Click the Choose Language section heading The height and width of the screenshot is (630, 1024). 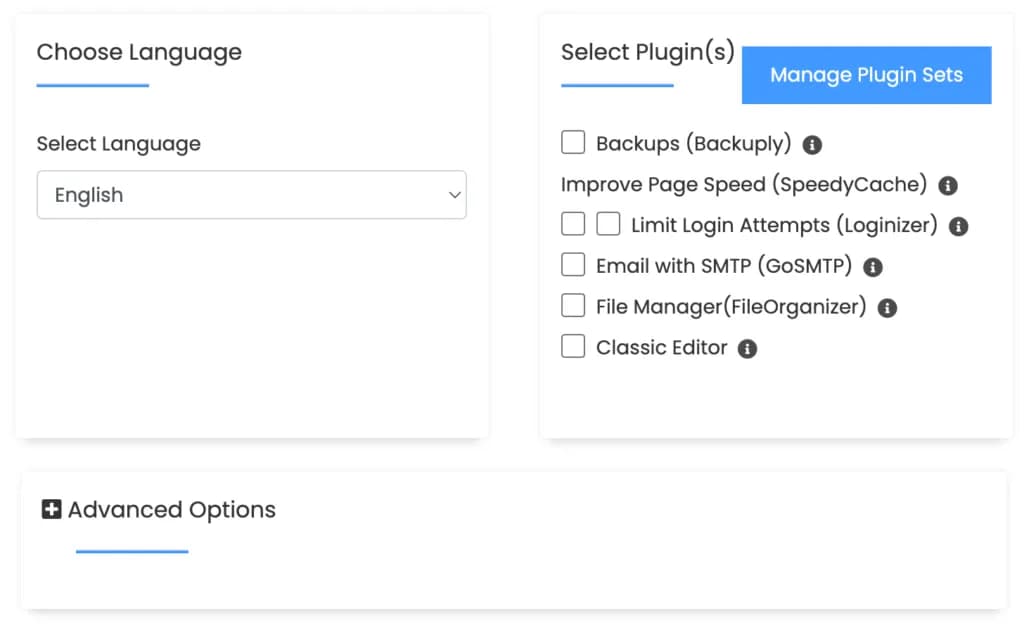(139, 52)
